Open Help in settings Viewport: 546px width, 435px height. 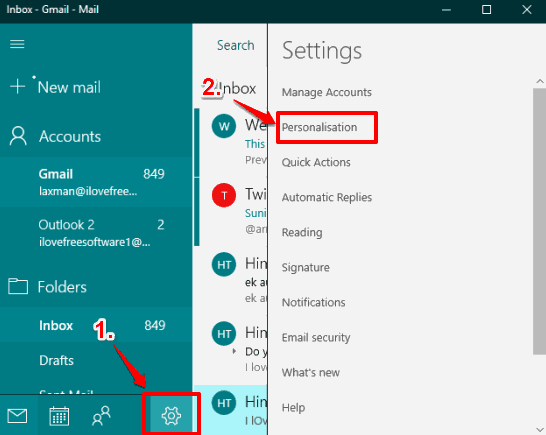[x=293, y=407]
